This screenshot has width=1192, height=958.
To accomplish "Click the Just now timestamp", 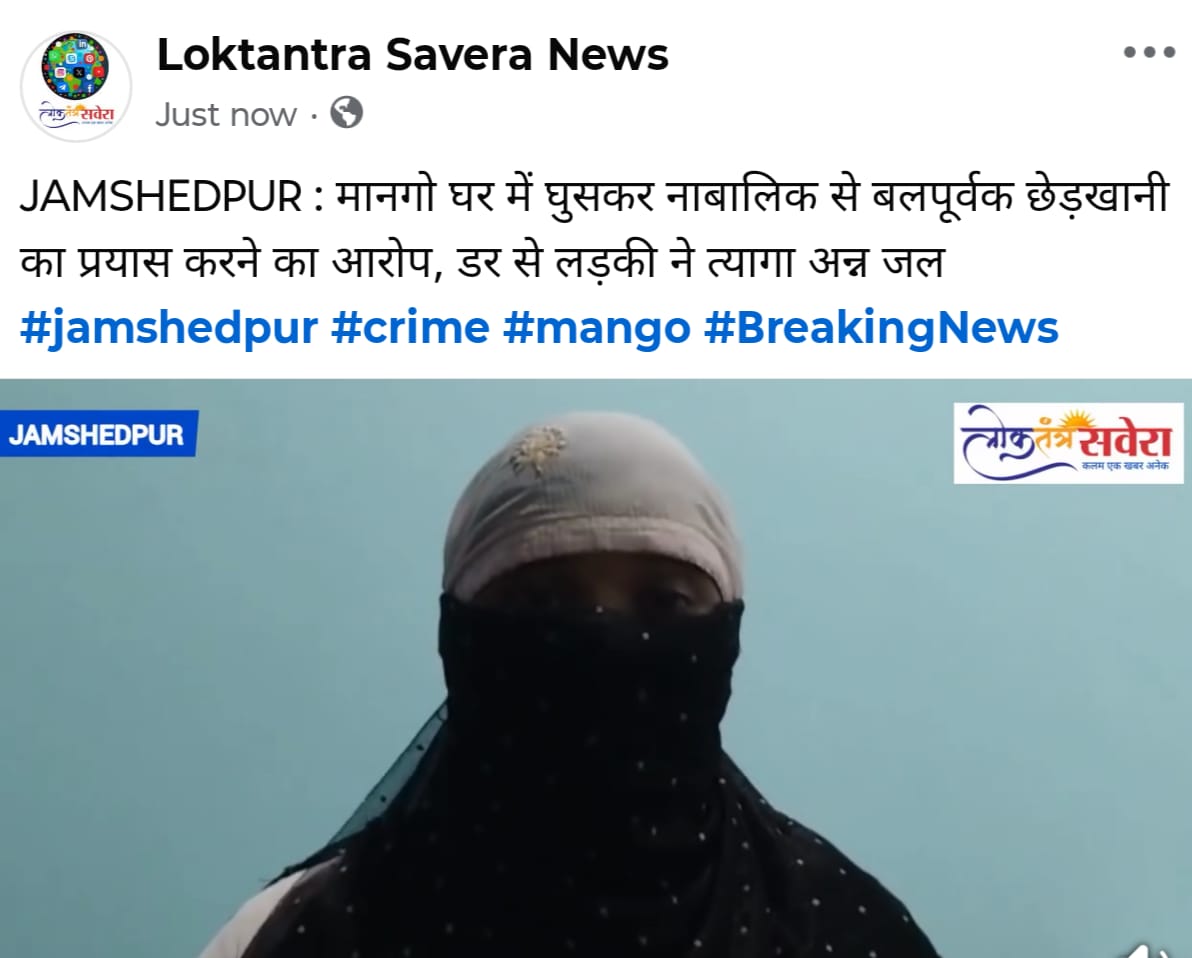I will click(226, 115).
